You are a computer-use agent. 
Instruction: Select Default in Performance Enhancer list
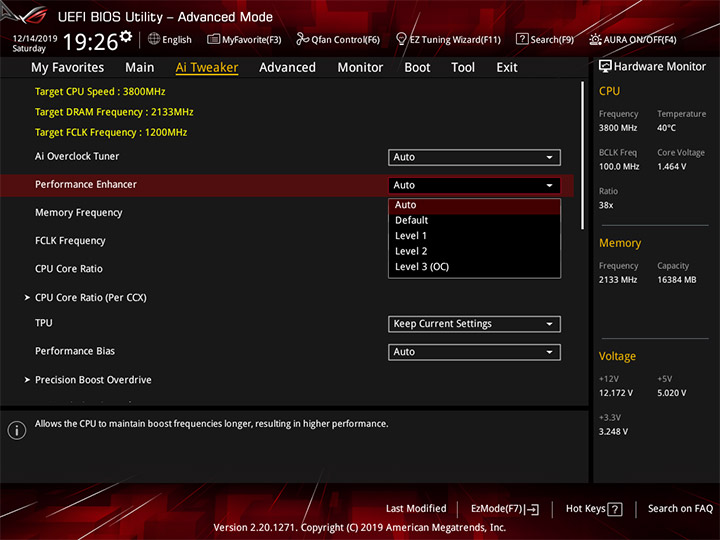pos(474,221)
